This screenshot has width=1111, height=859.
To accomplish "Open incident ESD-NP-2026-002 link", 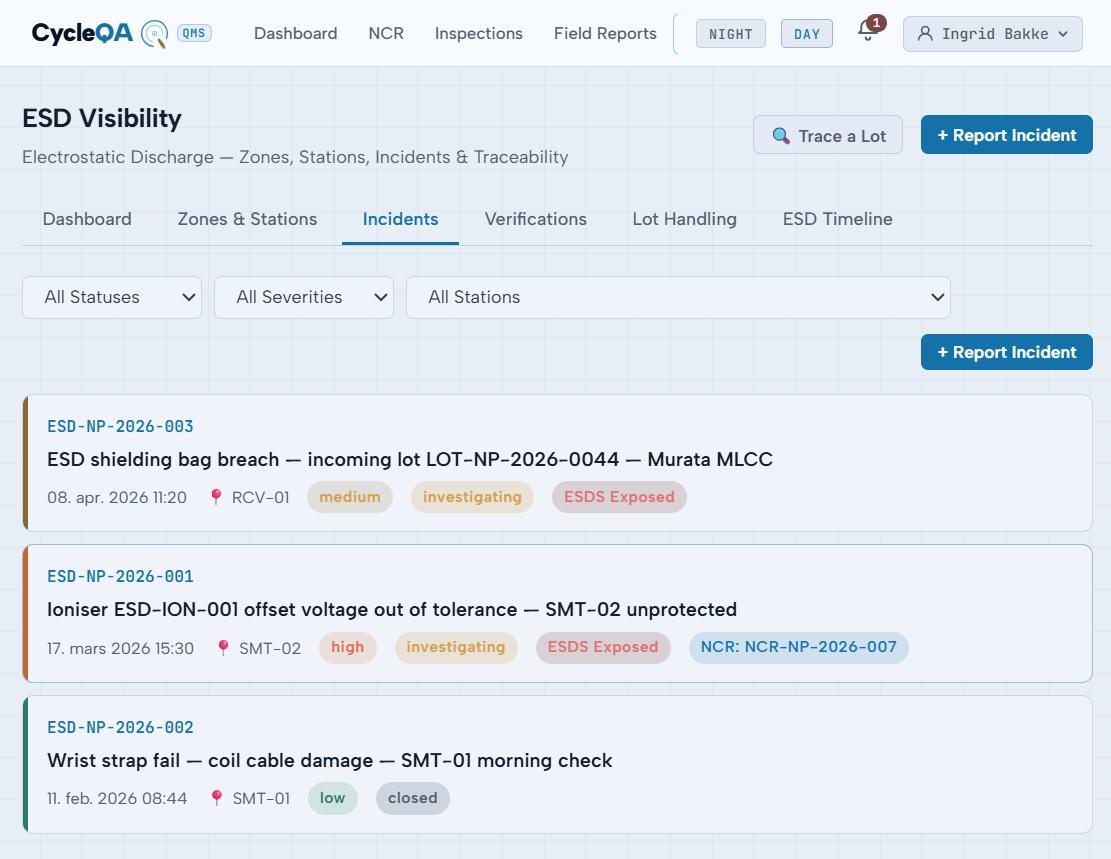I will [120, 728].
